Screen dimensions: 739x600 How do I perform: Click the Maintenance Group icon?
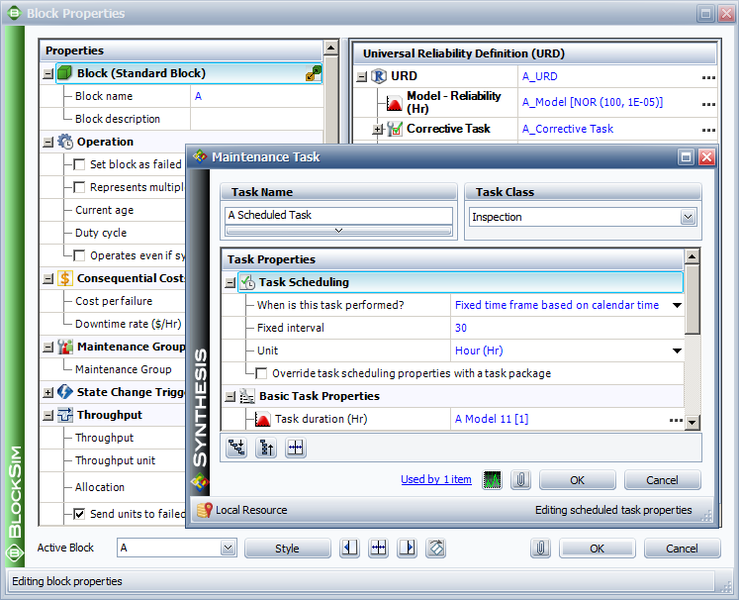pyautogui.click(x=65, y=347)
